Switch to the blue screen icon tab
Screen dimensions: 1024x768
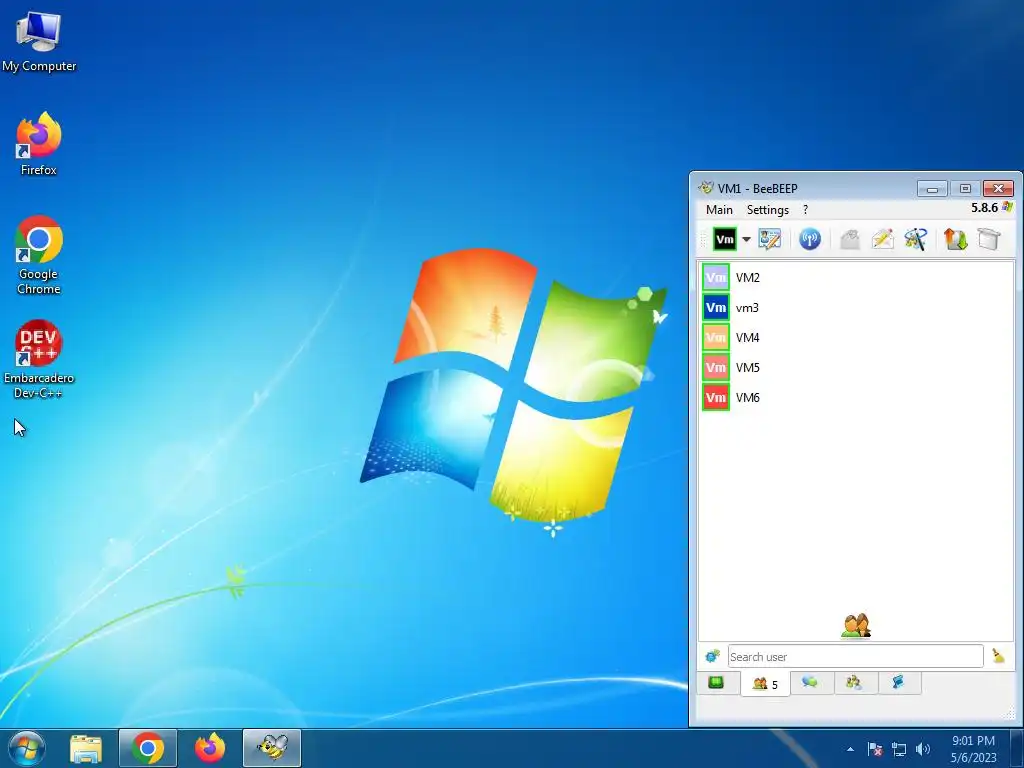pyautogui.click(x=899, y=683)
